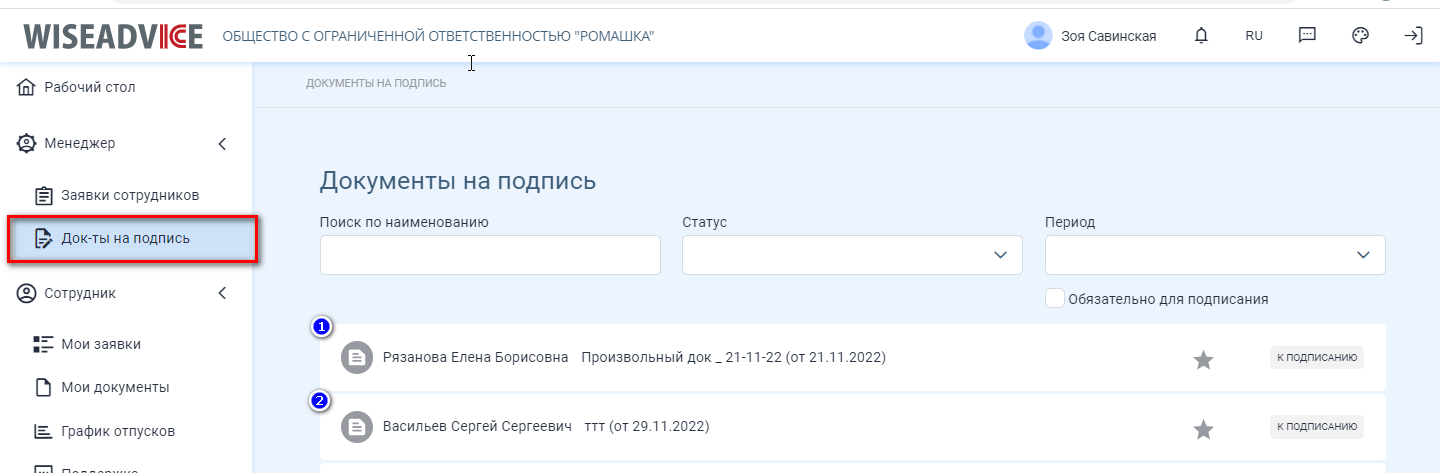Open Мои документы in sidebar

(x=114, y=387)
